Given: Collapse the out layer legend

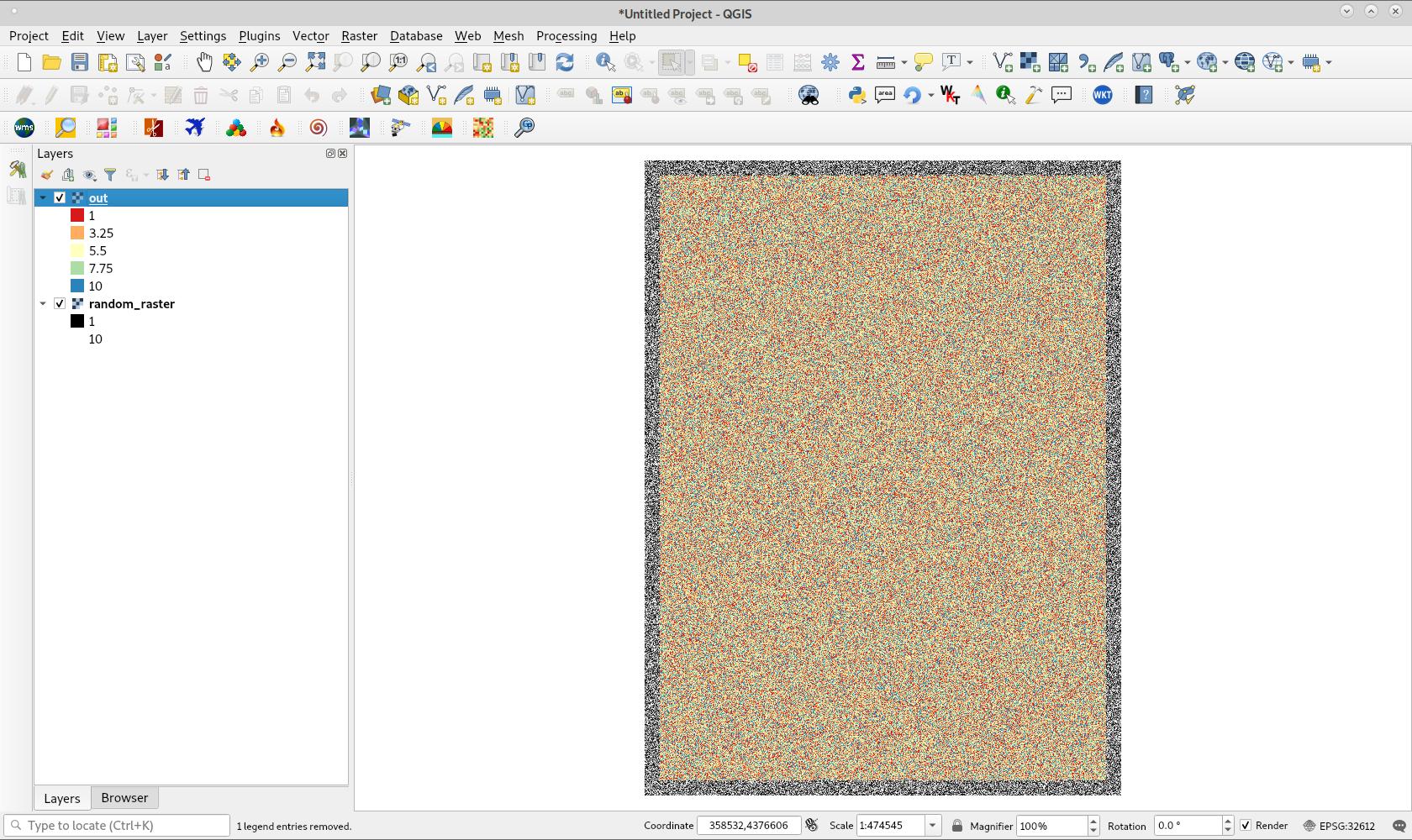Looking at the screenshot, I should coord(43,198).
